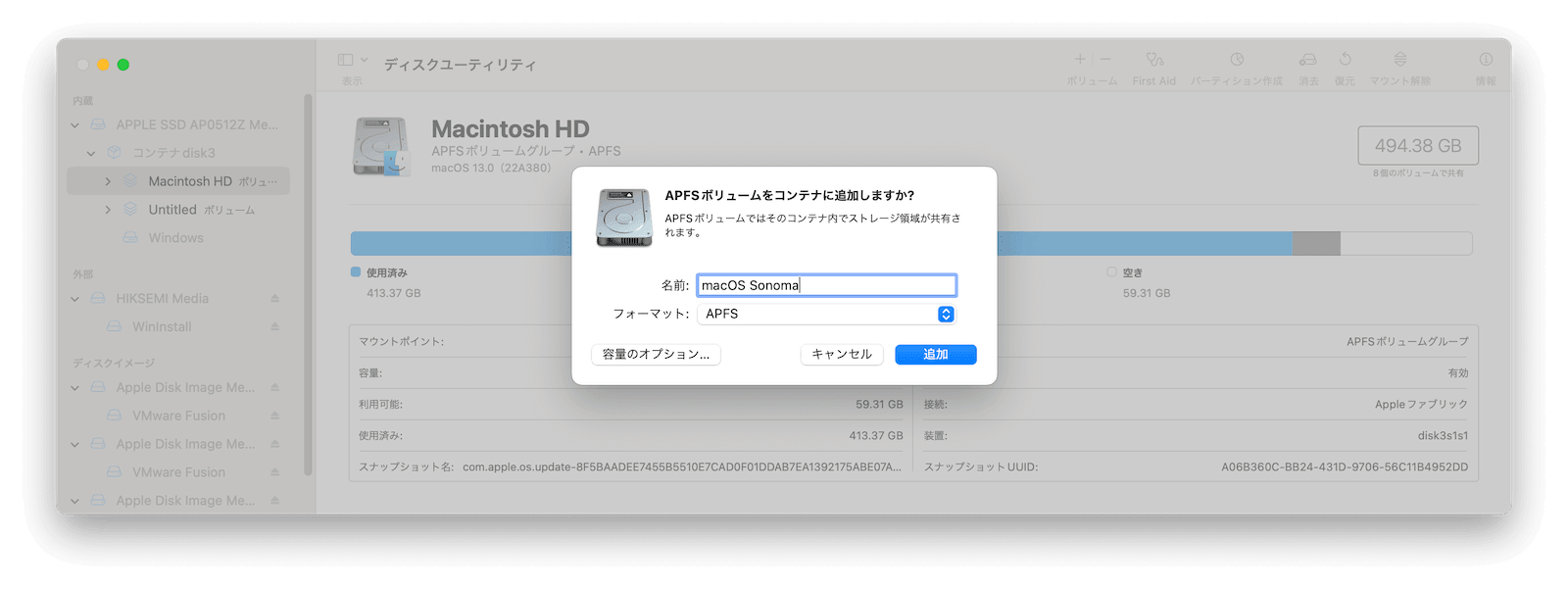Open 容量のオプション… settings
The image size is (1568, 589).
(x=656, y=354)
